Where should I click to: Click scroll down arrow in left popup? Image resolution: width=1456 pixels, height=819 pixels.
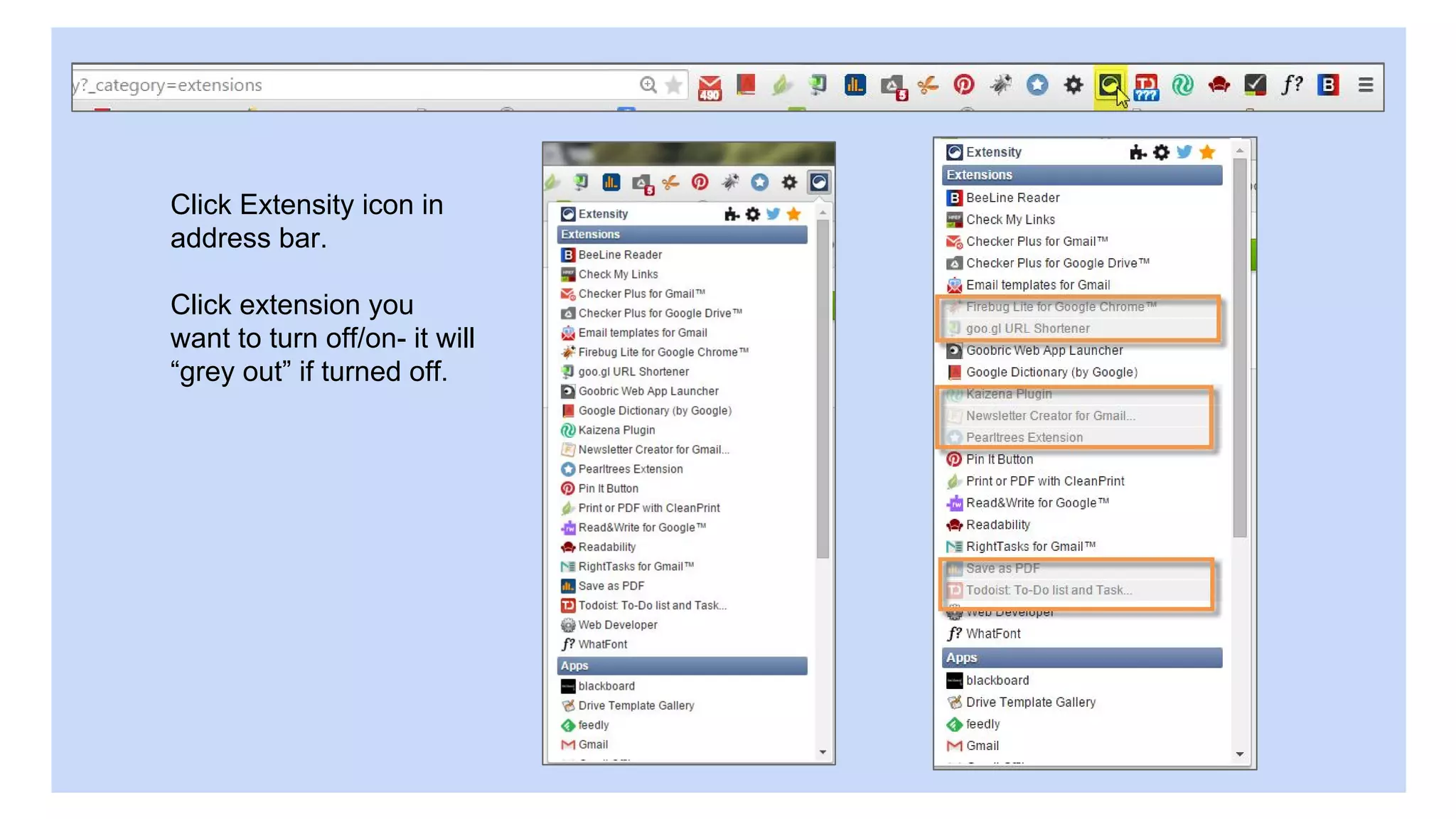point(823,752)
